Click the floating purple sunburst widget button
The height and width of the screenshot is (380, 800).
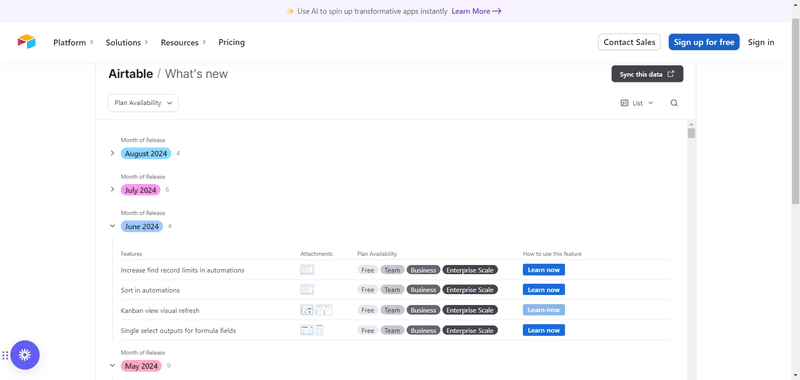point(25,355)
